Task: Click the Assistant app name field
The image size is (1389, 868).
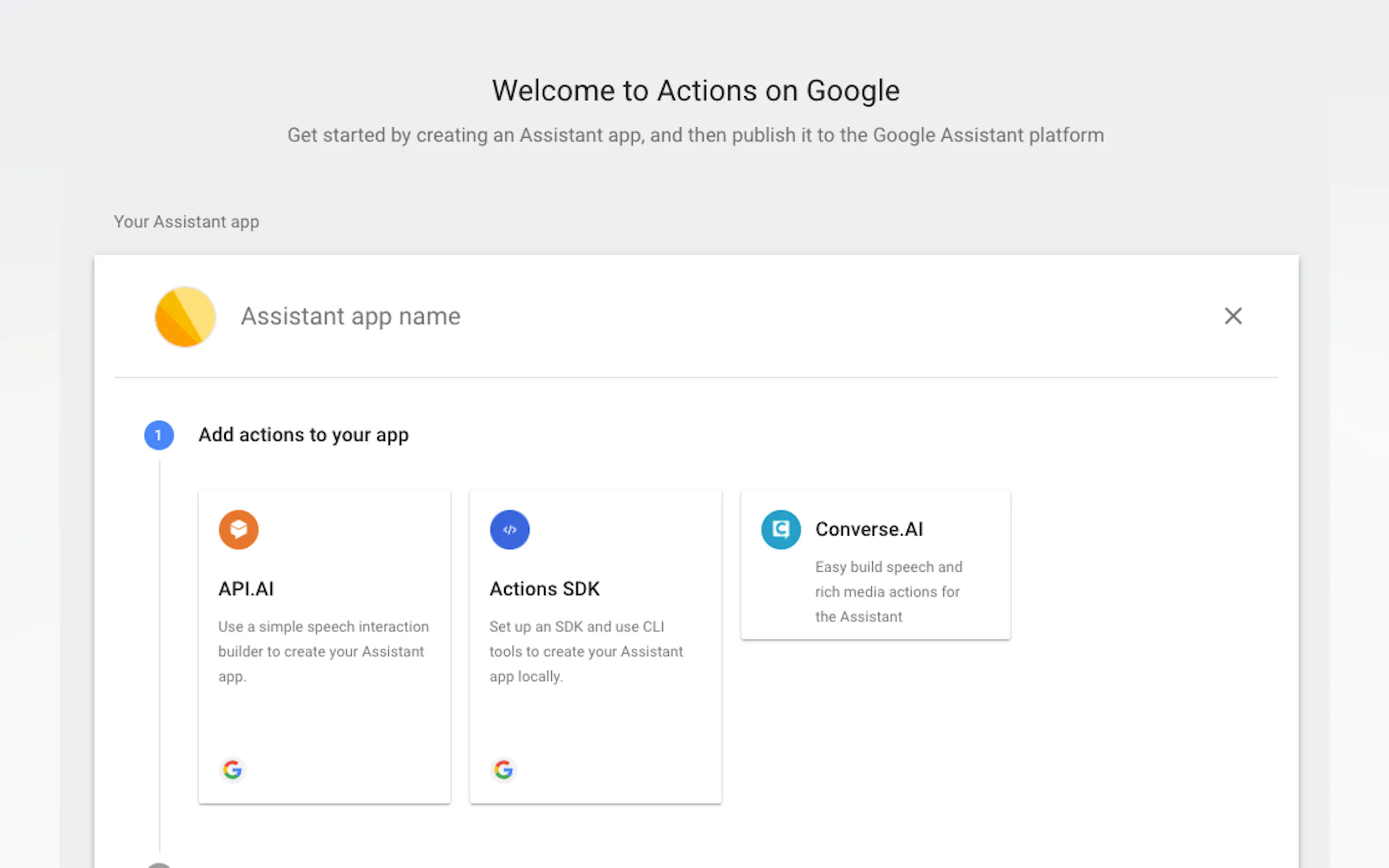Action: [x=351, y=316]
